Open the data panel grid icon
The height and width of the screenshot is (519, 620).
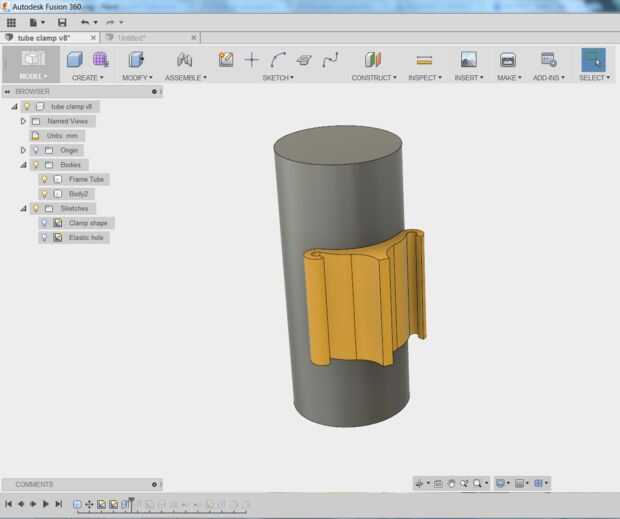click(11, 22)
